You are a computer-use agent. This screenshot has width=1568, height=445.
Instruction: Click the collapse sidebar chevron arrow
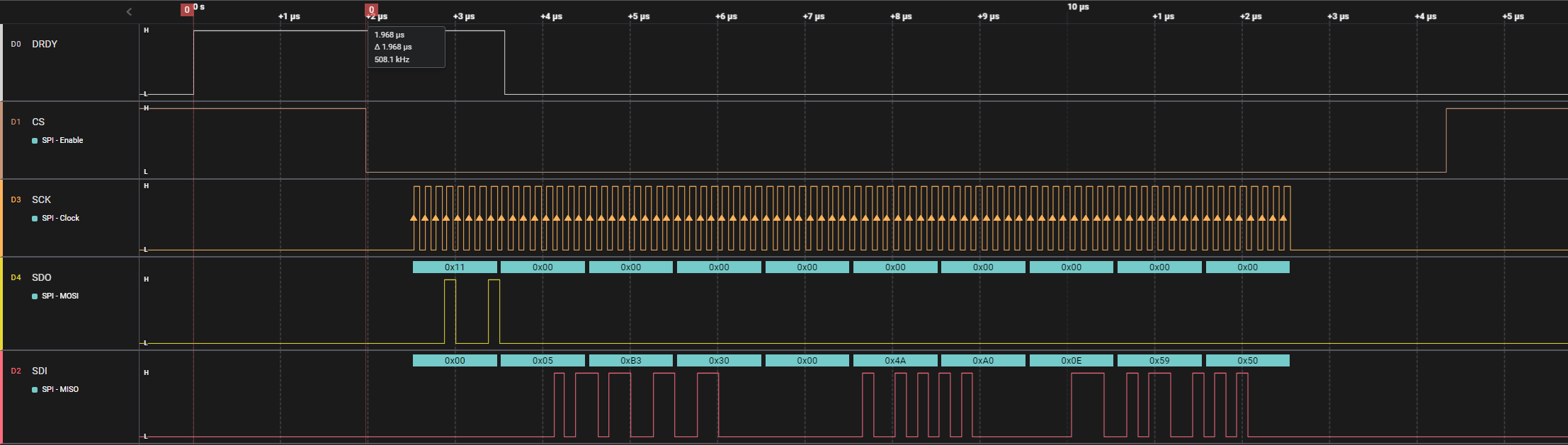click(x=129, y=11)
